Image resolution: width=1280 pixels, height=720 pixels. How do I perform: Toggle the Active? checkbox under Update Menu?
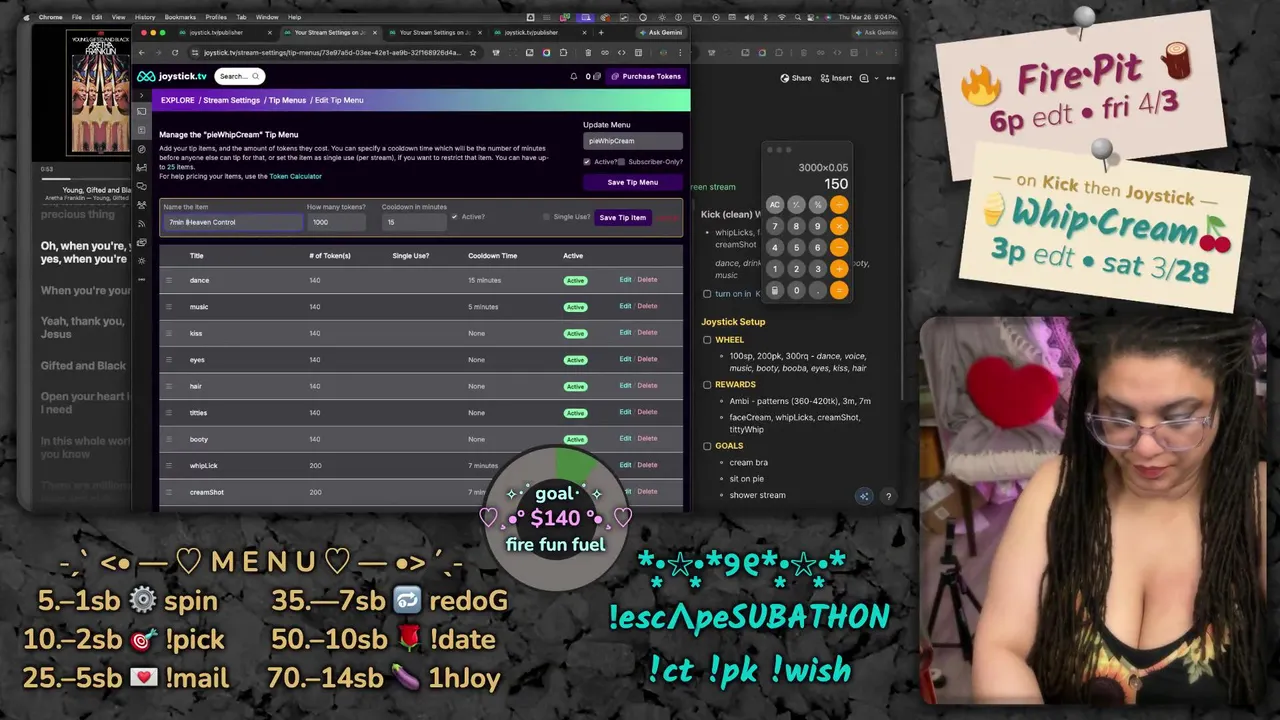coord(587,161)
